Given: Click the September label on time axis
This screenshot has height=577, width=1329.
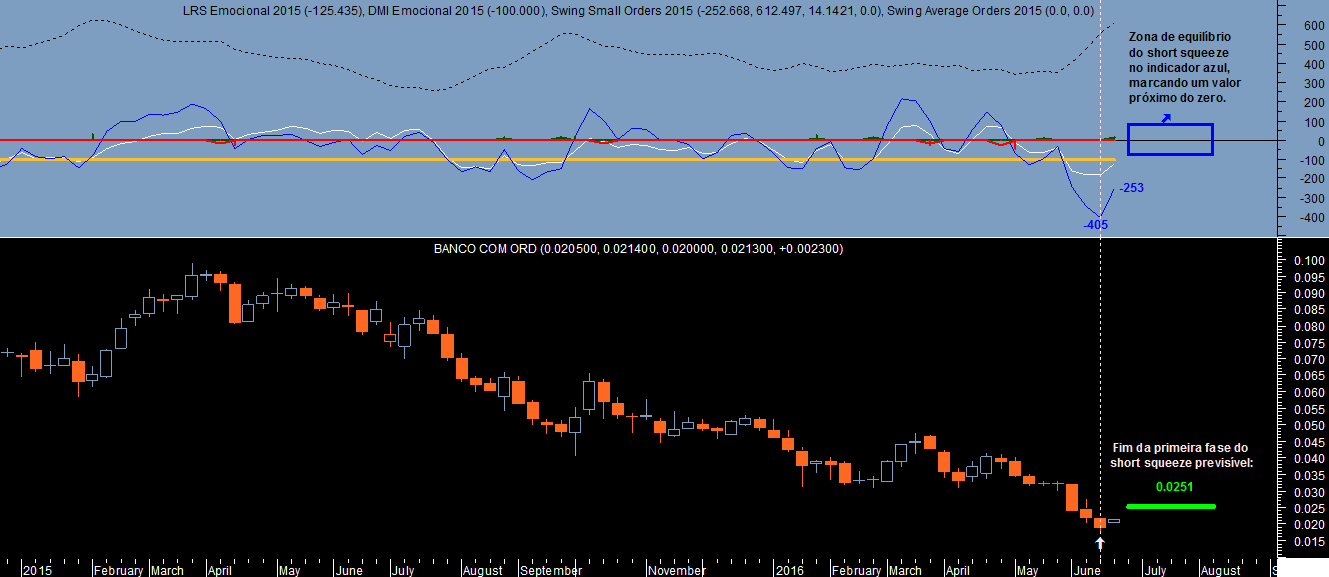Looking at the screenshot, I should [x=552, y=570].
